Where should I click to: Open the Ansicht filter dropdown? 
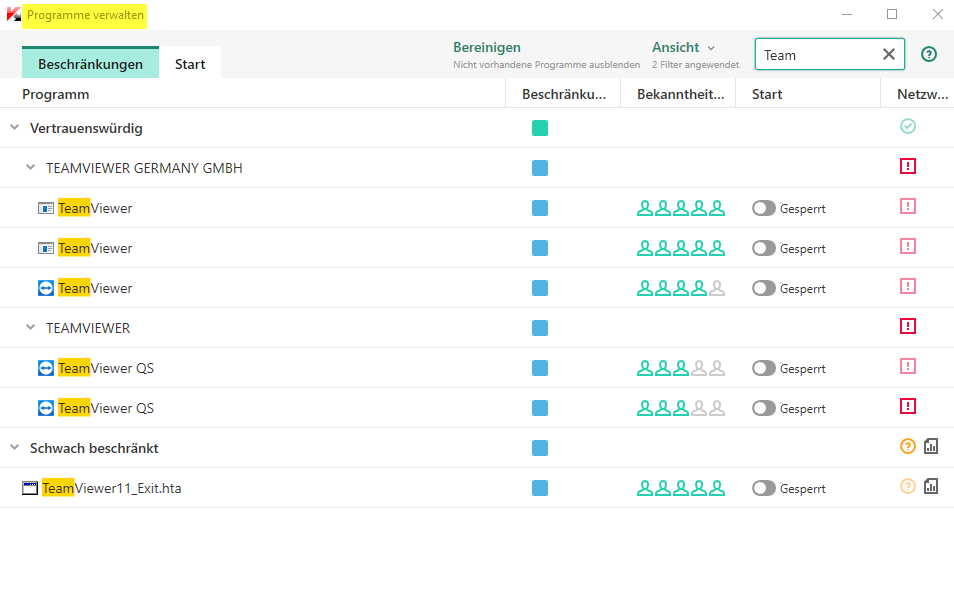tap(684, 47)
